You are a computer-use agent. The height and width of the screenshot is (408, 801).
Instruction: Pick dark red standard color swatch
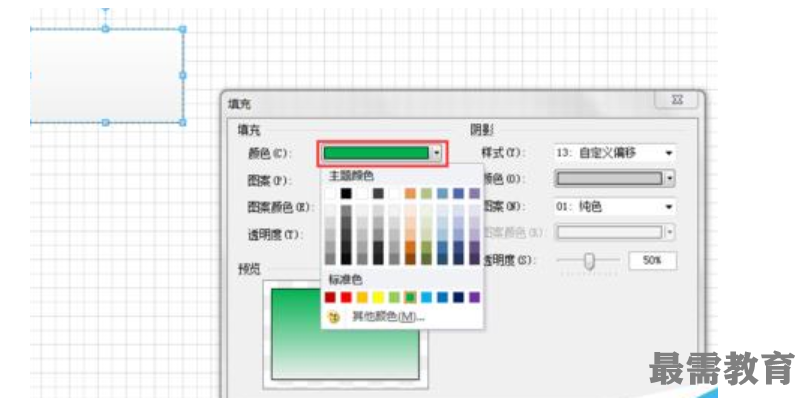point(331,297)
